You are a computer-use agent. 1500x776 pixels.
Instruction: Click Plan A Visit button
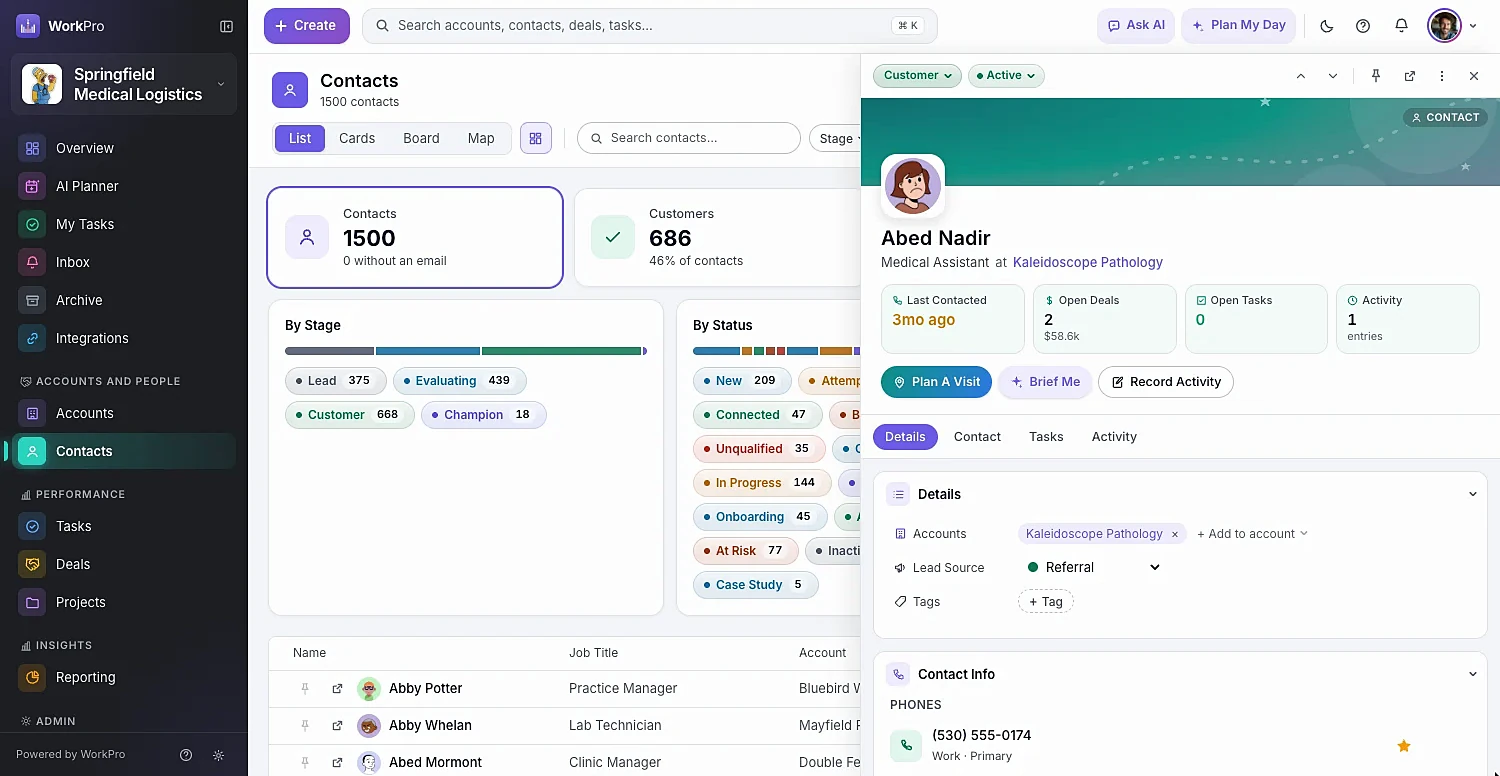936,382
